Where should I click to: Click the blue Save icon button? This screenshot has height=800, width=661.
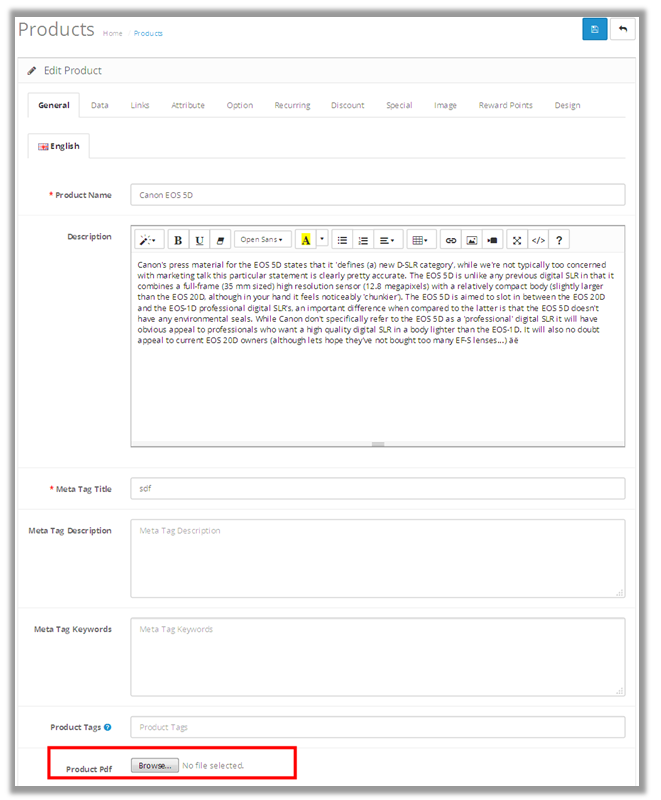[594, 29]
